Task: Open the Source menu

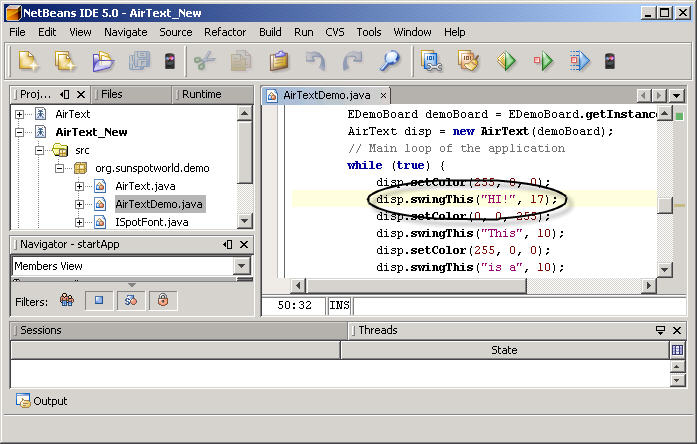Action: [x=176, y=32]
